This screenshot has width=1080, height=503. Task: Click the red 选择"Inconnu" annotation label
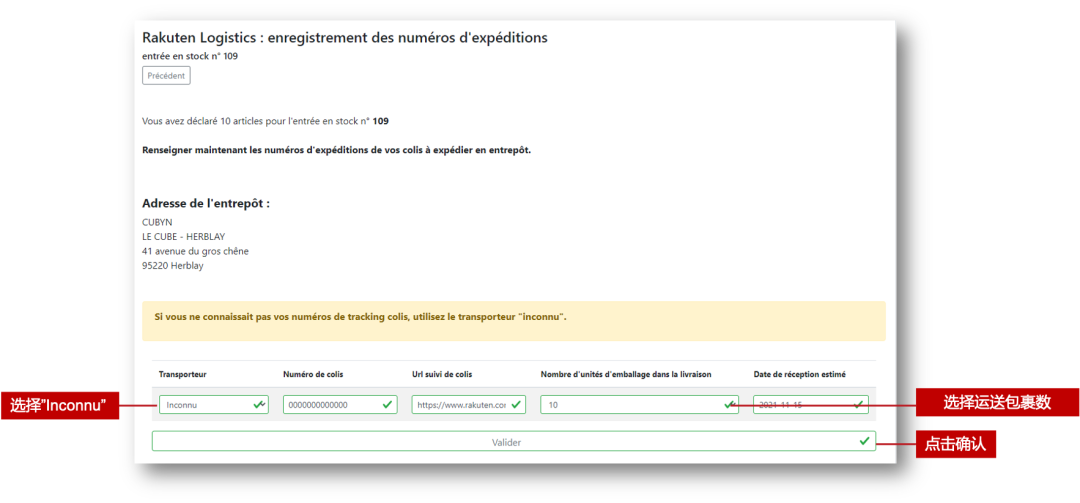[60, 405]
